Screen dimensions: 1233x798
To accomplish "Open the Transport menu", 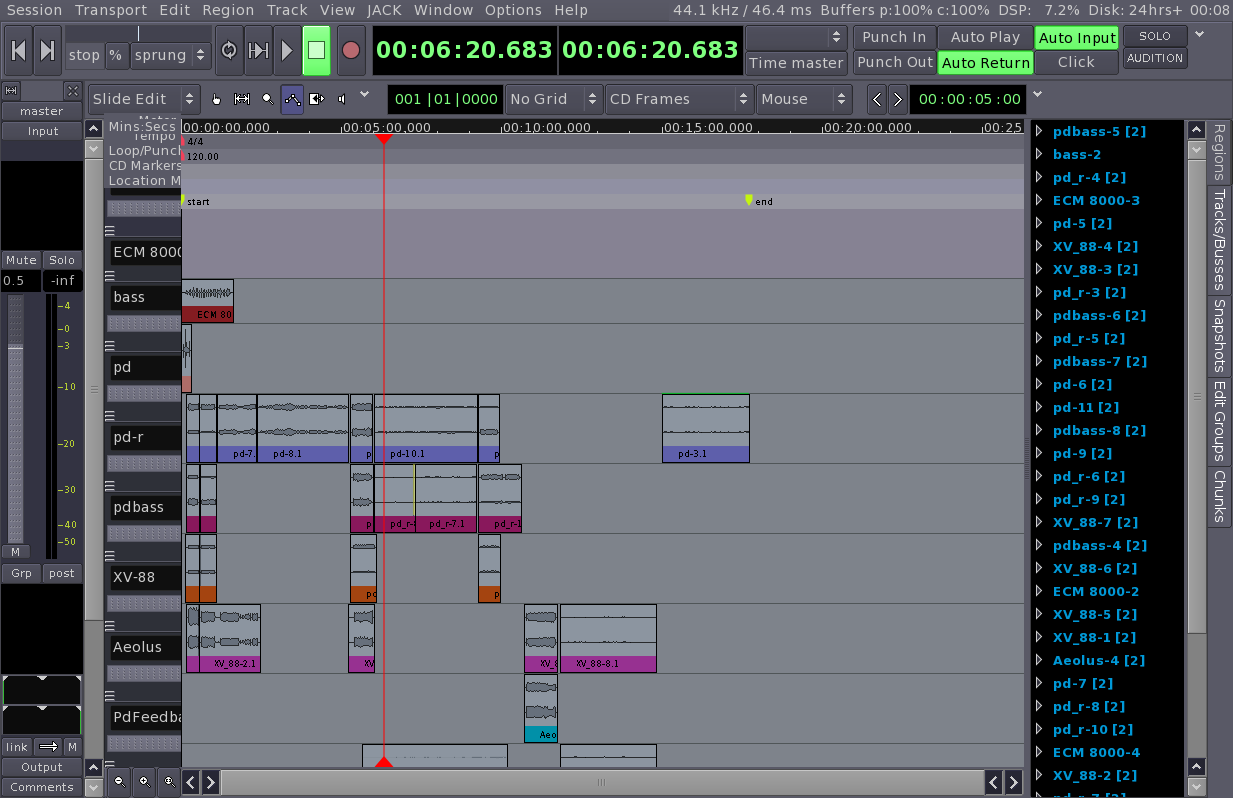I will tap(110, 10).
